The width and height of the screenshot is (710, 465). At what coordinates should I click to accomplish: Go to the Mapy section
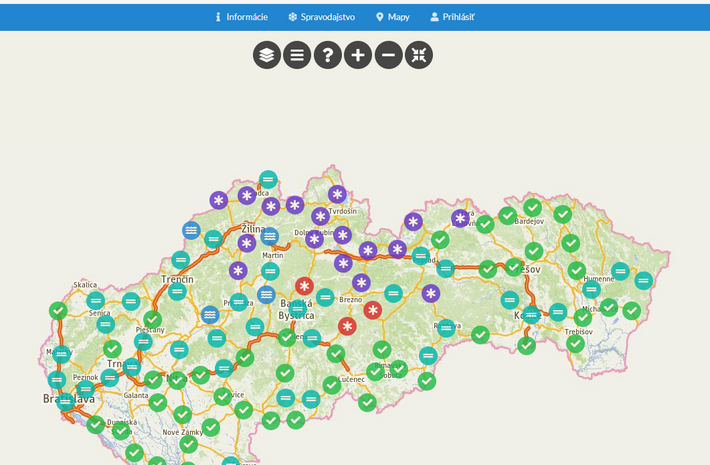392,17
